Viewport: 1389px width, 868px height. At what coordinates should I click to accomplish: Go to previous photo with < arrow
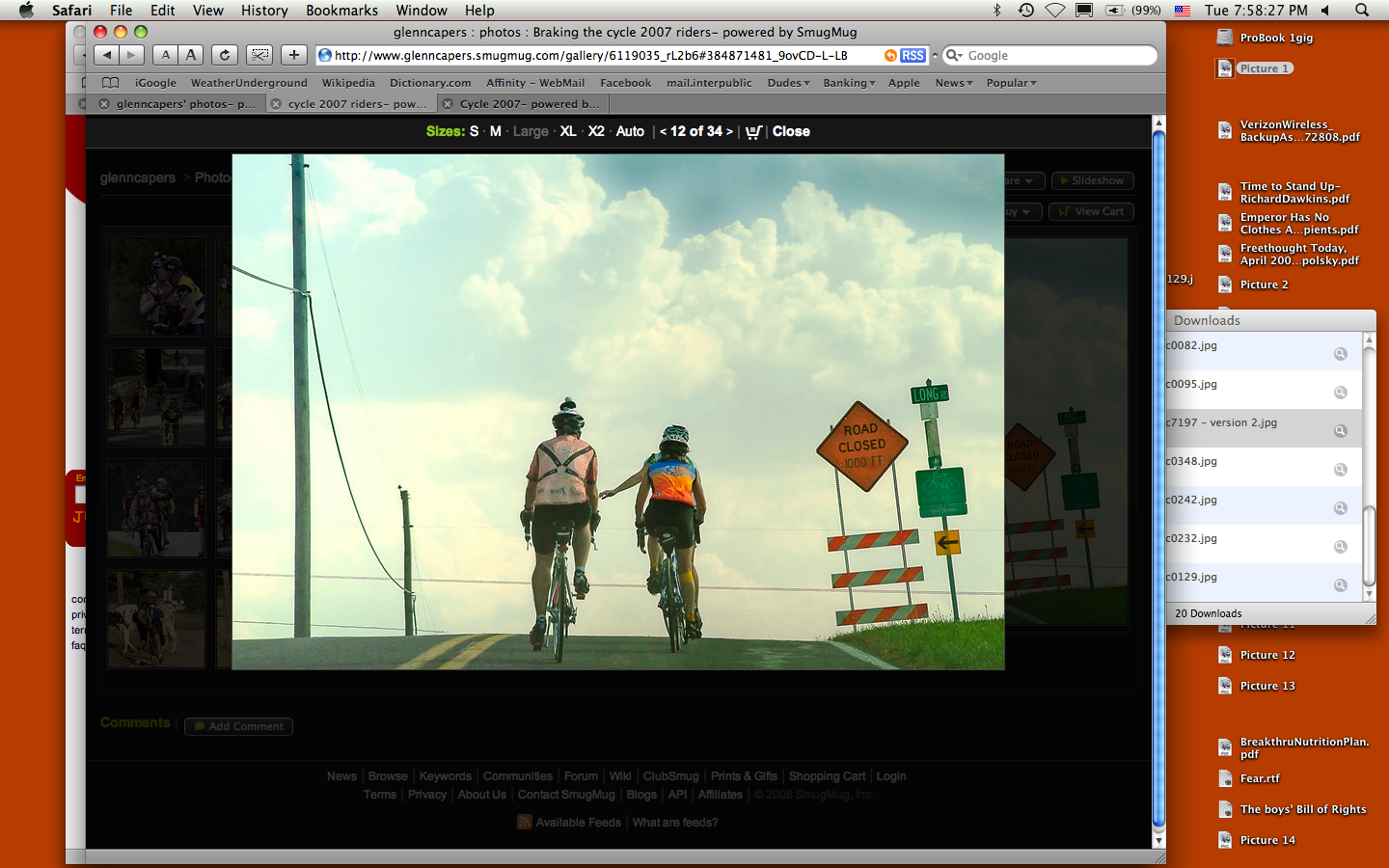pyautogui.click(x=663, y=131)
